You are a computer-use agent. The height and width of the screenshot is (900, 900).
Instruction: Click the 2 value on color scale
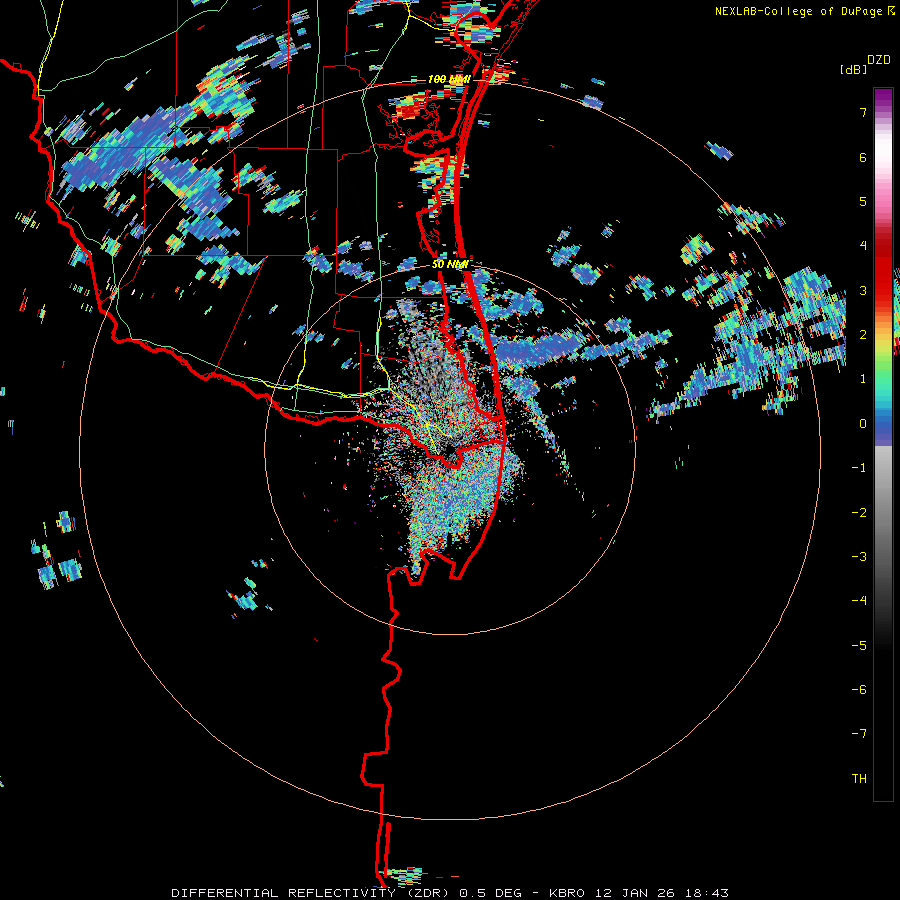[863, 335]
